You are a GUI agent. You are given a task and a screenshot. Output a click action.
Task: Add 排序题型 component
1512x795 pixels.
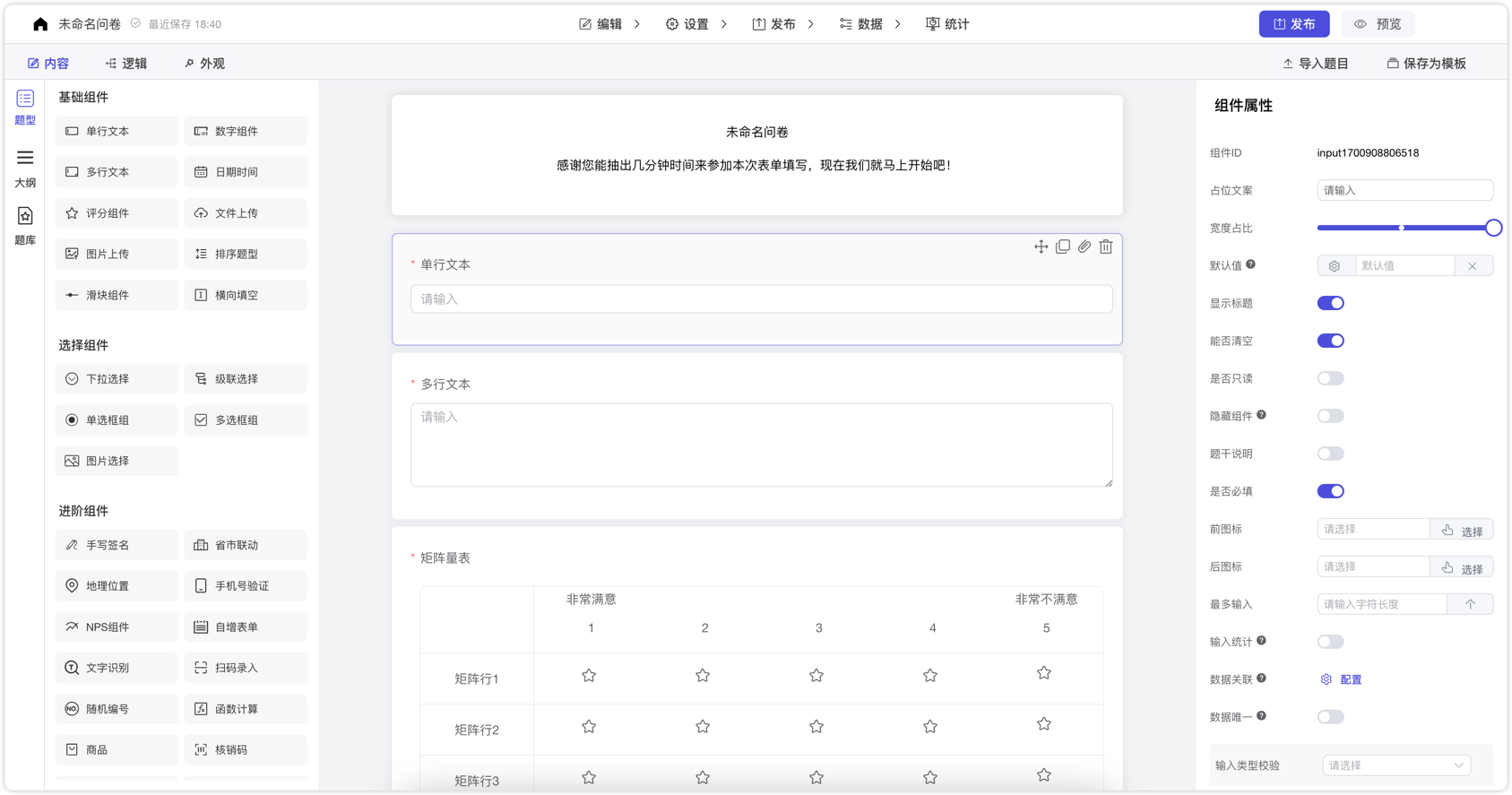[x=246, y=254]
